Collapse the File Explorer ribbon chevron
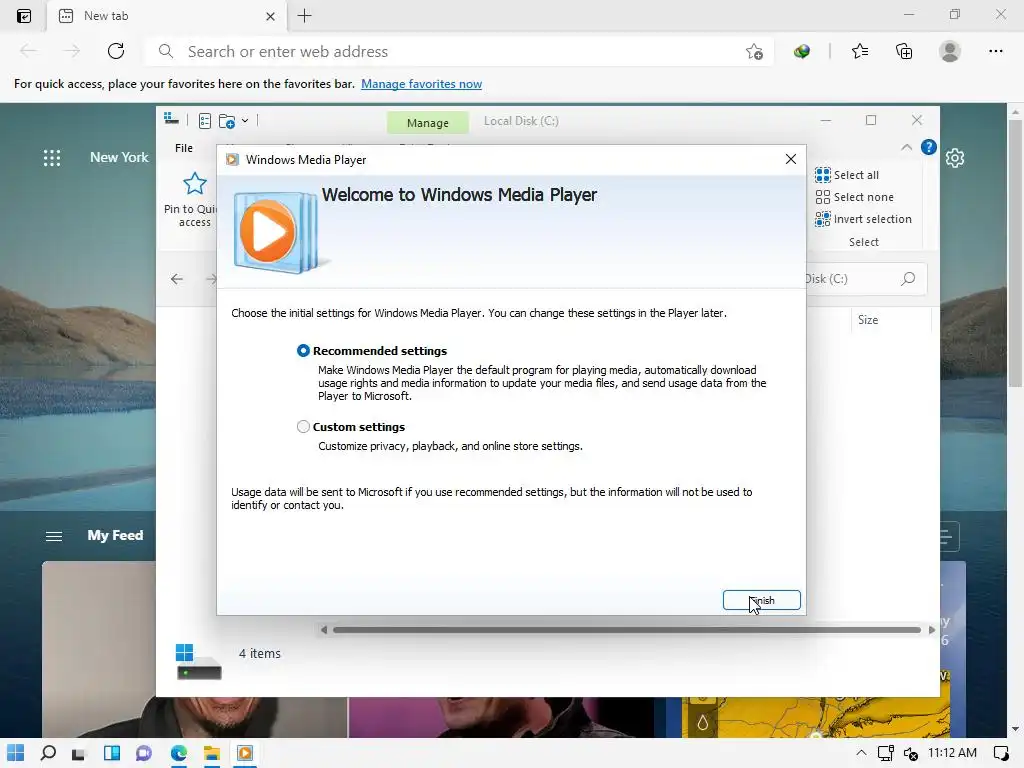 906,148
